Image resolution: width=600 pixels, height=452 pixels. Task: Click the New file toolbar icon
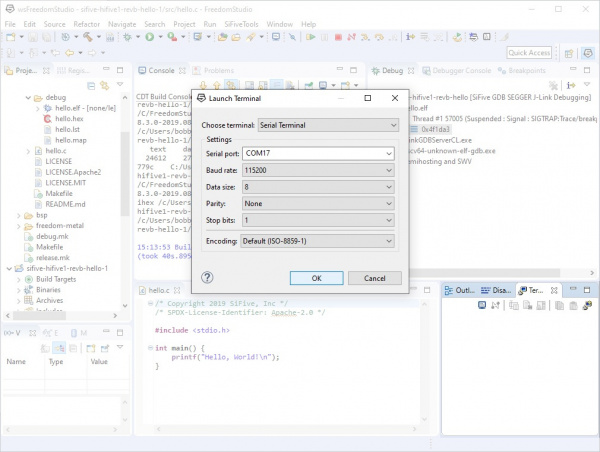coord(11,37)
